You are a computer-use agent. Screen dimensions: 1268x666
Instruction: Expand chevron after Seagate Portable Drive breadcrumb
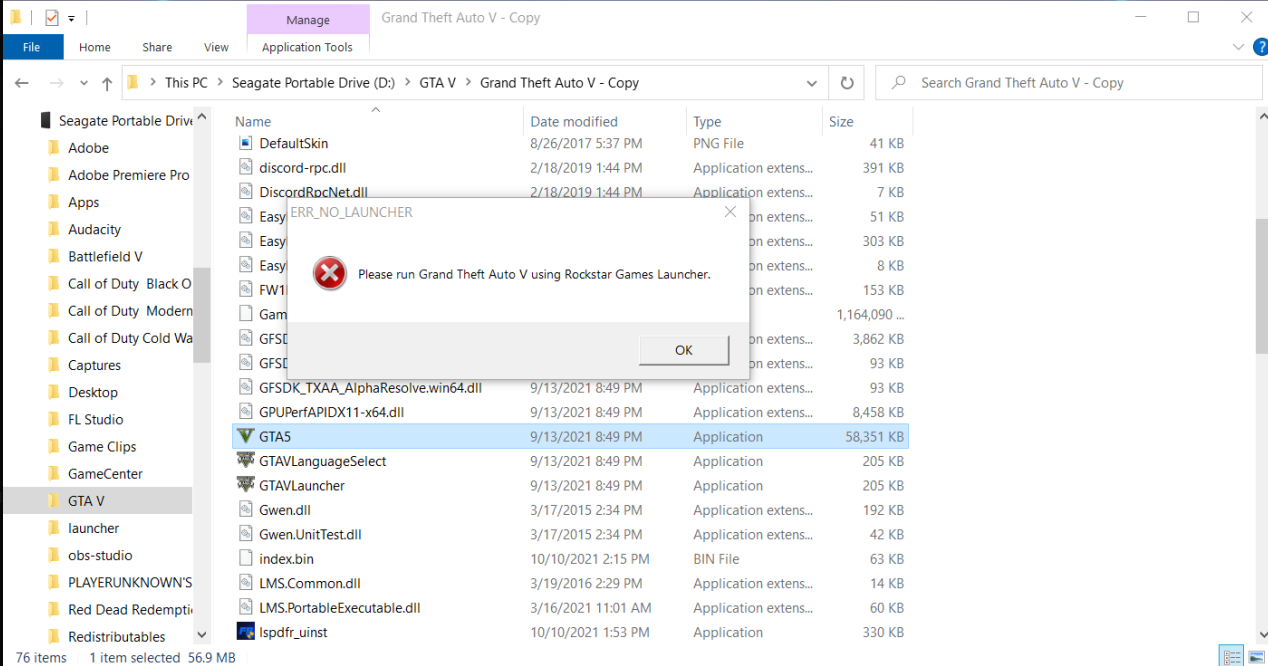[x=408, y=83]
